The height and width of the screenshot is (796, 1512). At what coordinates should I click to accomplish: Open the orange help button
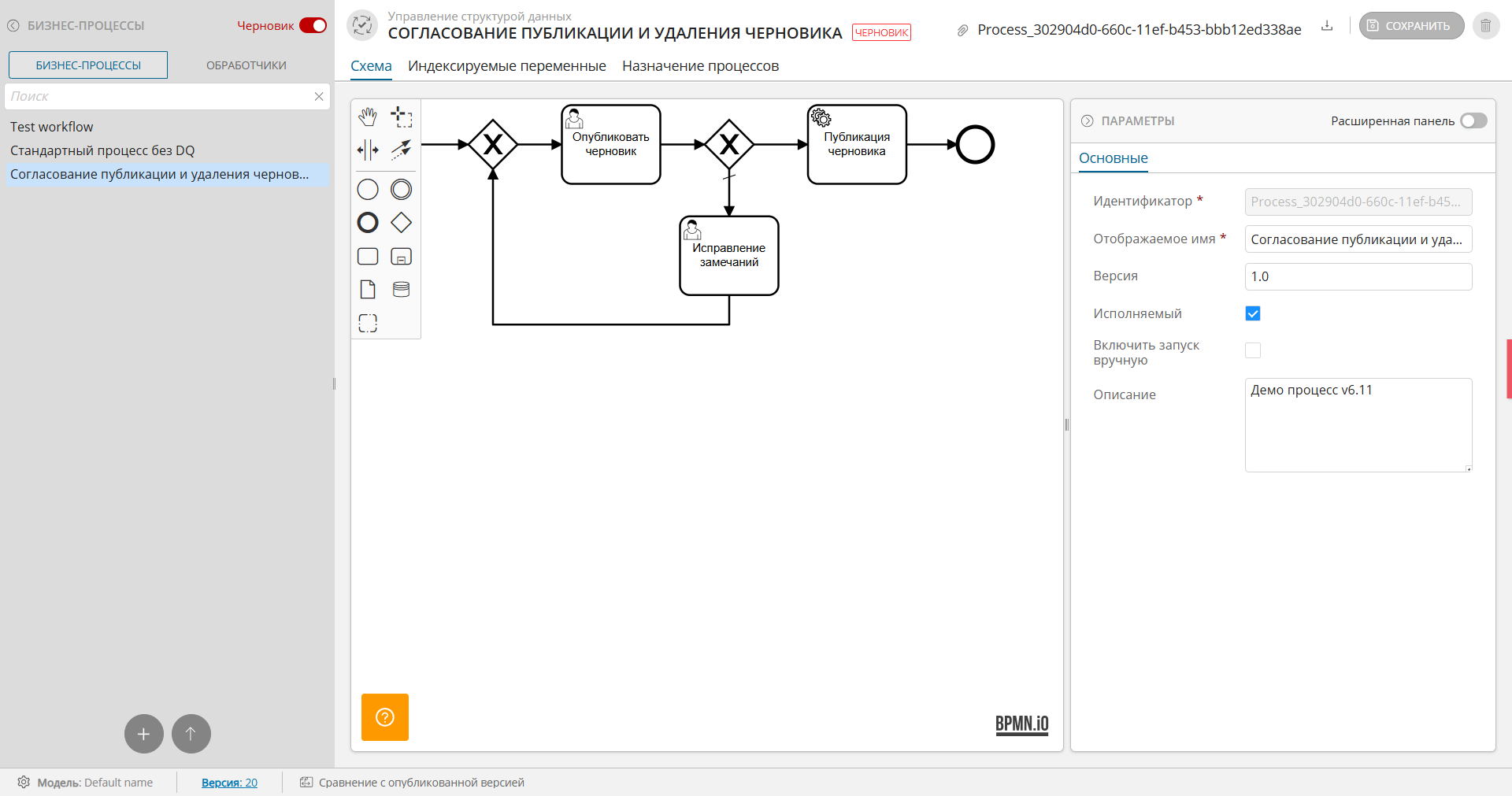click(385, 717)
